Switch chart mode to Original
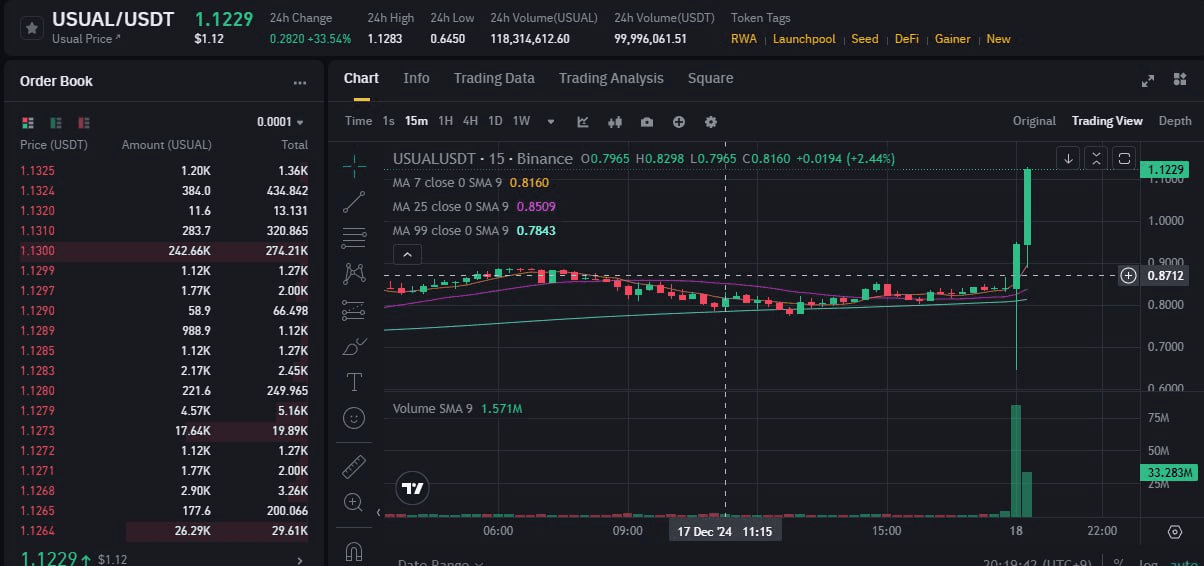This screenshot has width=1204, height=566. (1034, 121)
